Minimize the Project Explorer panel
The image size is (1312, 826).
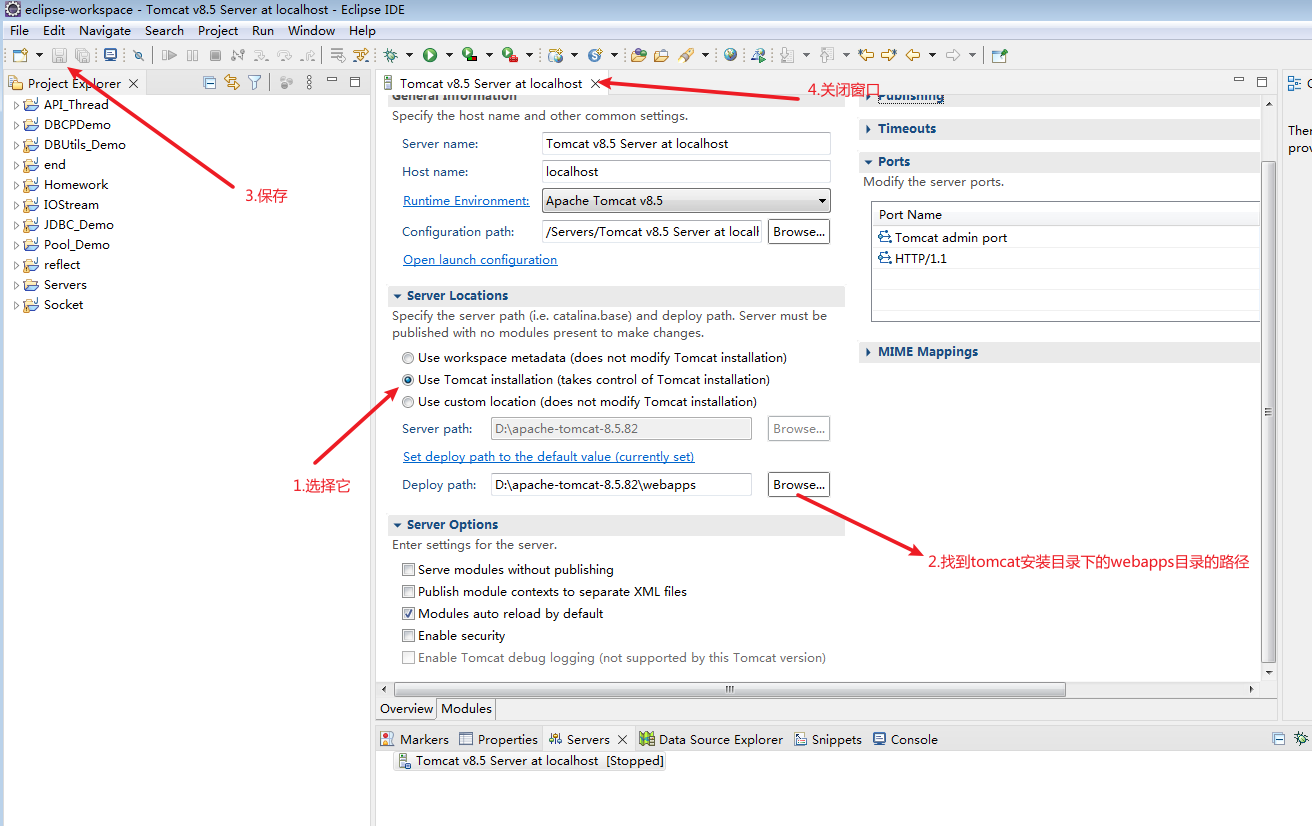pos(332,81)
